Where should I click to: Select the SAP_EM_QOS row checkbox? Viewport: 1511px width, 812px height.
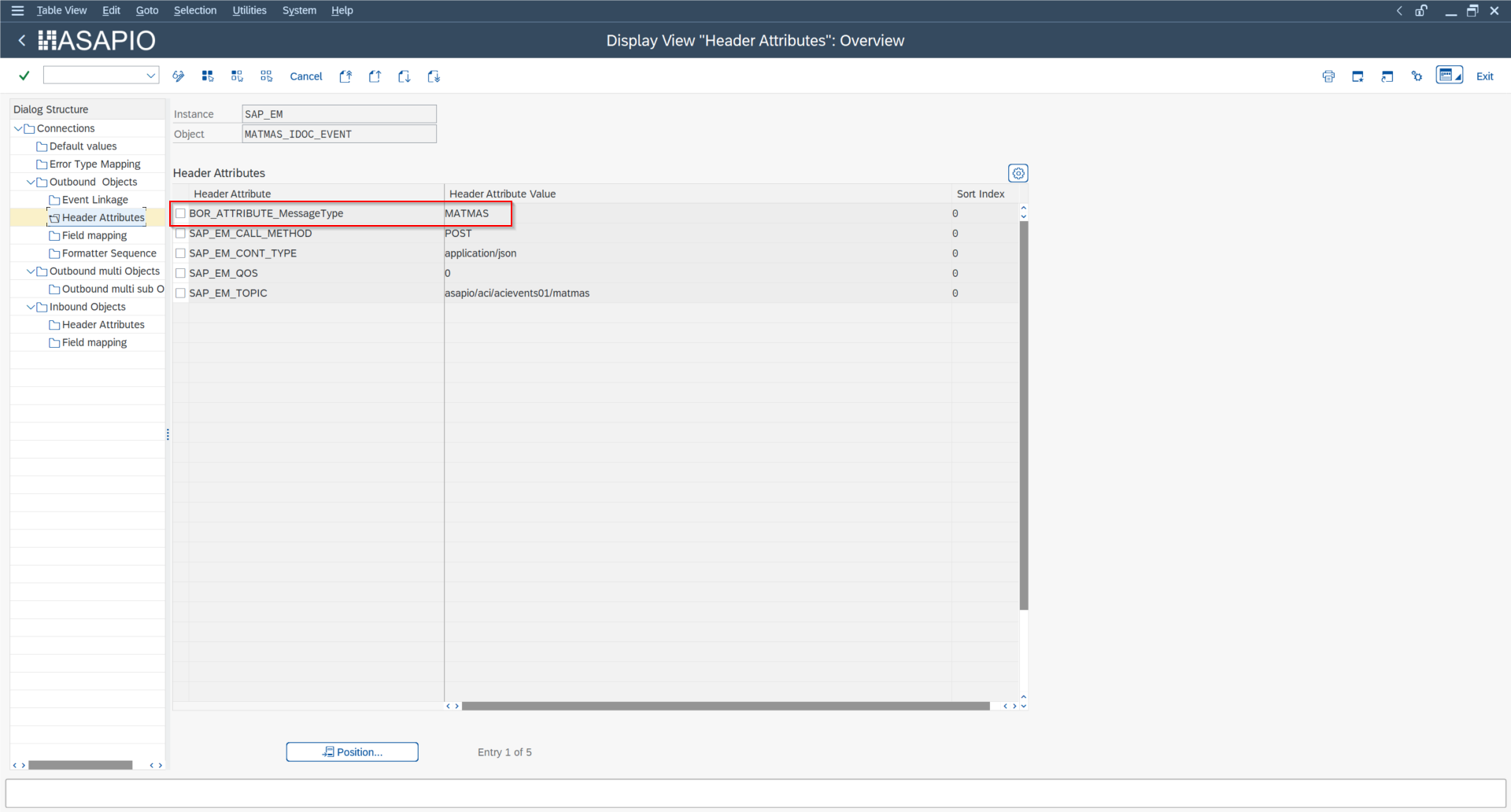[x=180, y=273]
